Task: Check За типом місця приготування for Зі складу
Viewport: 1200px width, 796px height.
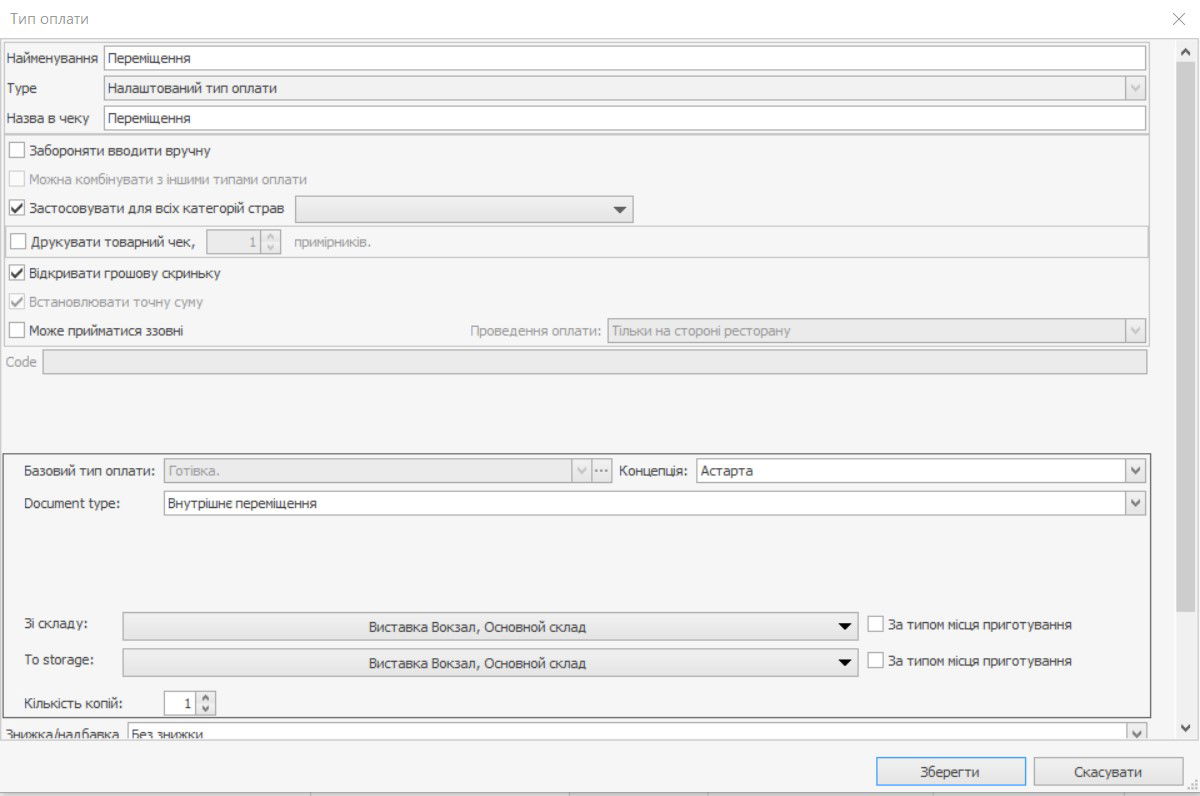Action: (876, 624)
